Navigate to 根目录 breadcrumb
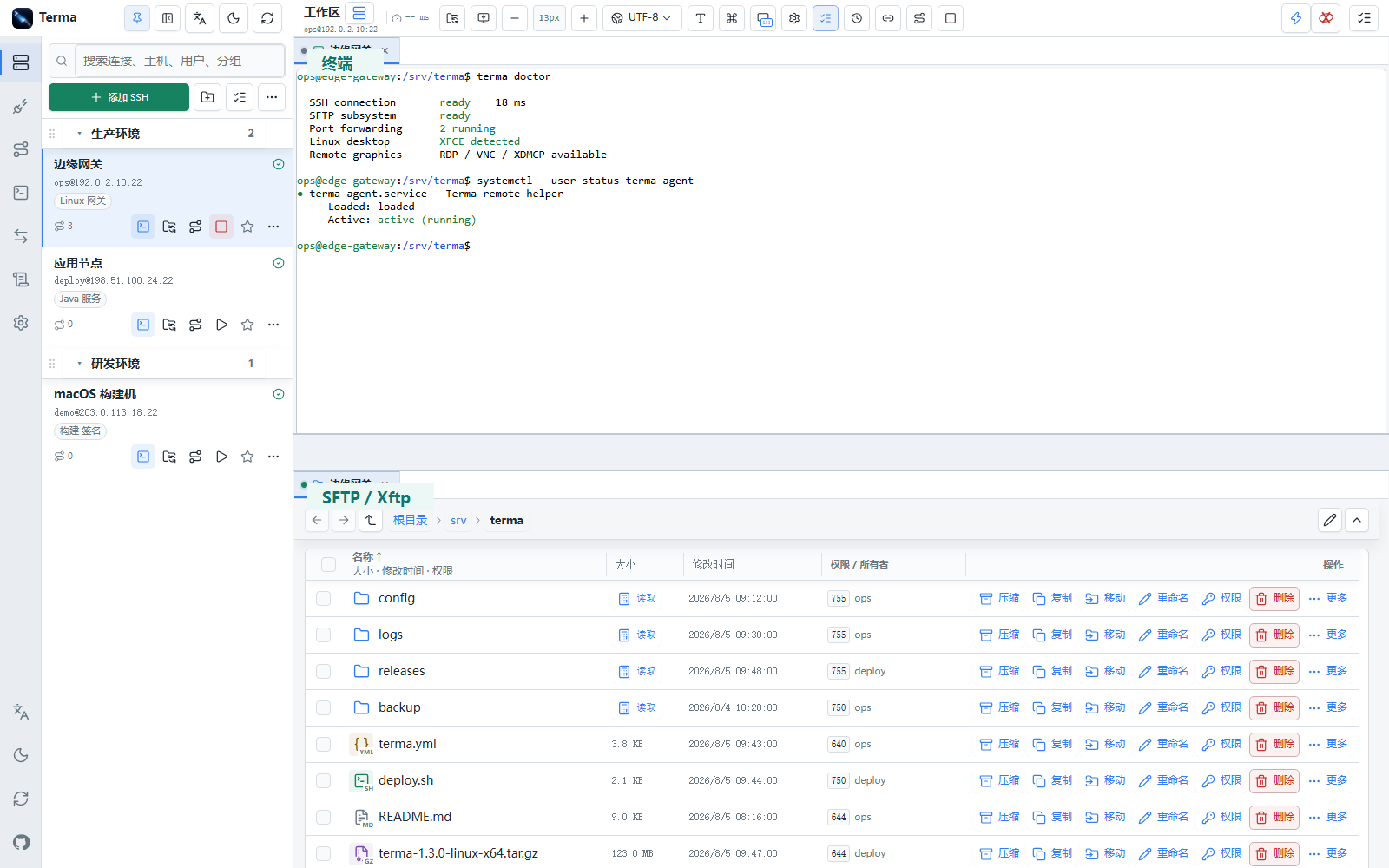Image resolution: width=1389 pixels, height=868 pixels. pos(411,521)
